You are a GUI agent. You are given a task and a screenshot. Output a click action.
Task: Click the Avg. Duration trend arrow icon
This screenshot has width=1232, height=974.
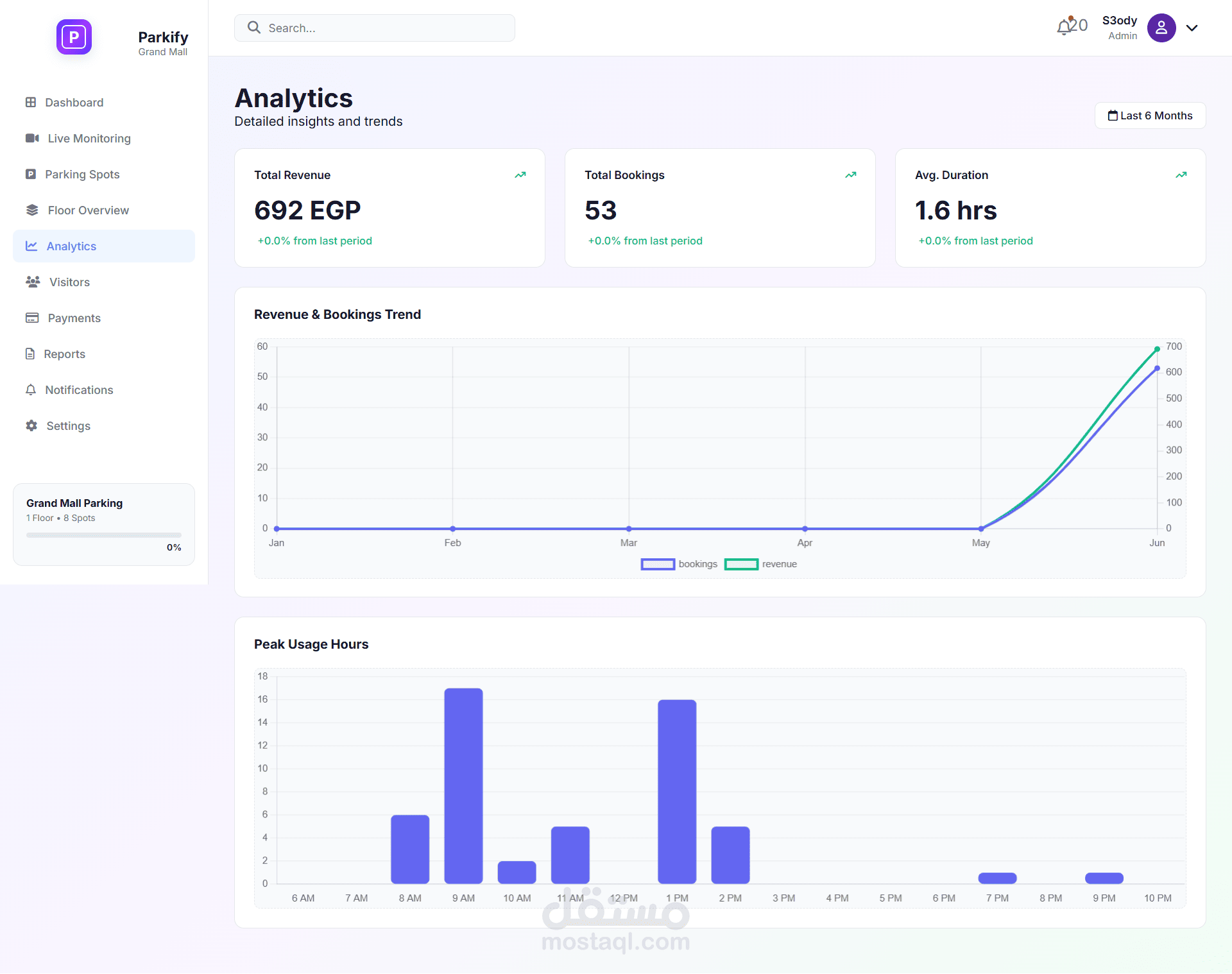1181,175
